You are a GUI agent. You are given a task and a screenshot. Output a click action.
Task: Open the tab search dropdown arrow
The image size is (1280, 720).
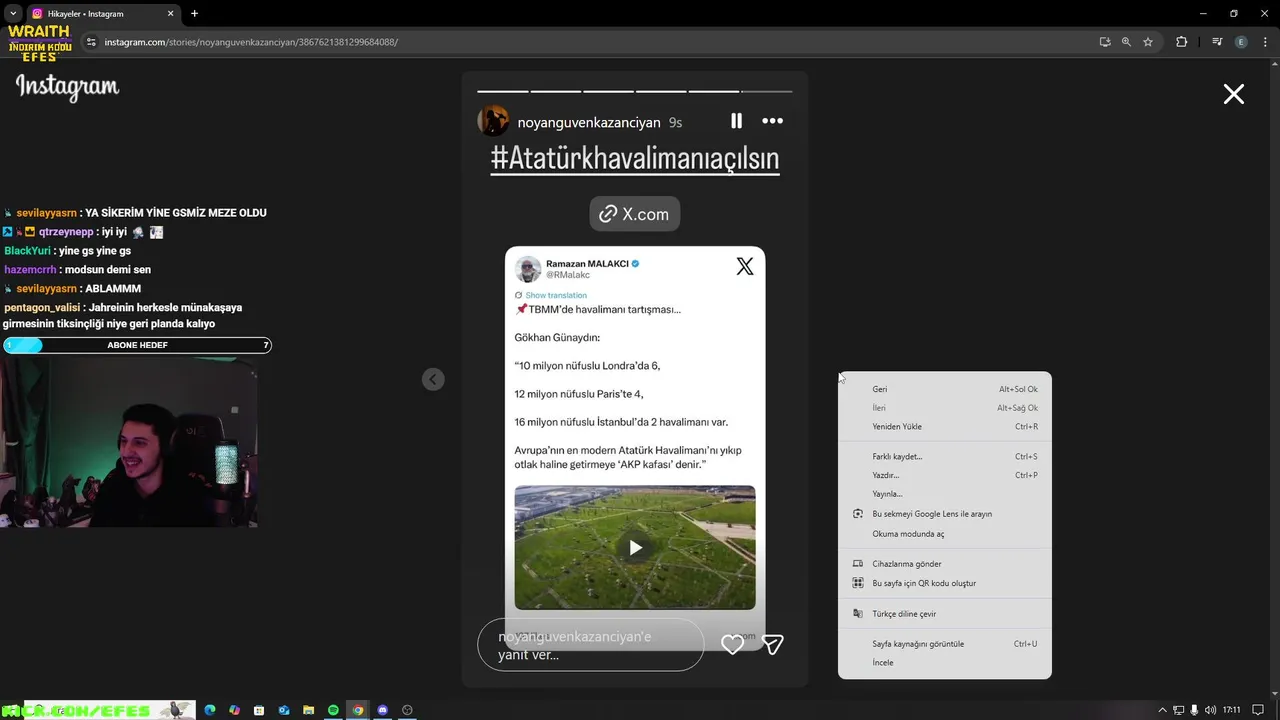point(13,14)
